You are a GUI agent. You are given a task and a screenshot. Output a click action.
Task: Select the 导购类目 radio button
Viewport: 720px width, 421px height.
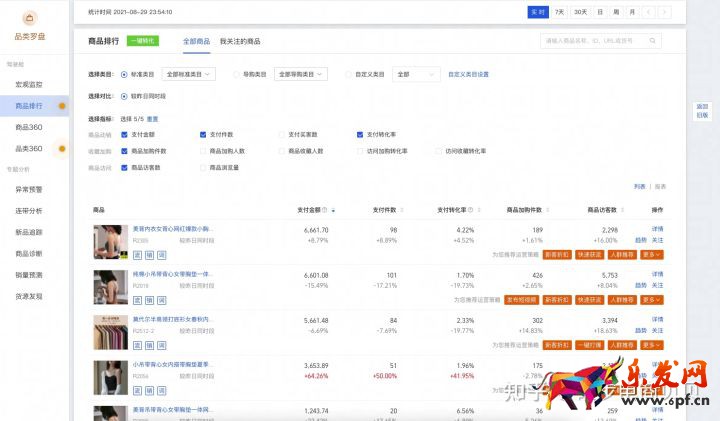pos(236,74)
